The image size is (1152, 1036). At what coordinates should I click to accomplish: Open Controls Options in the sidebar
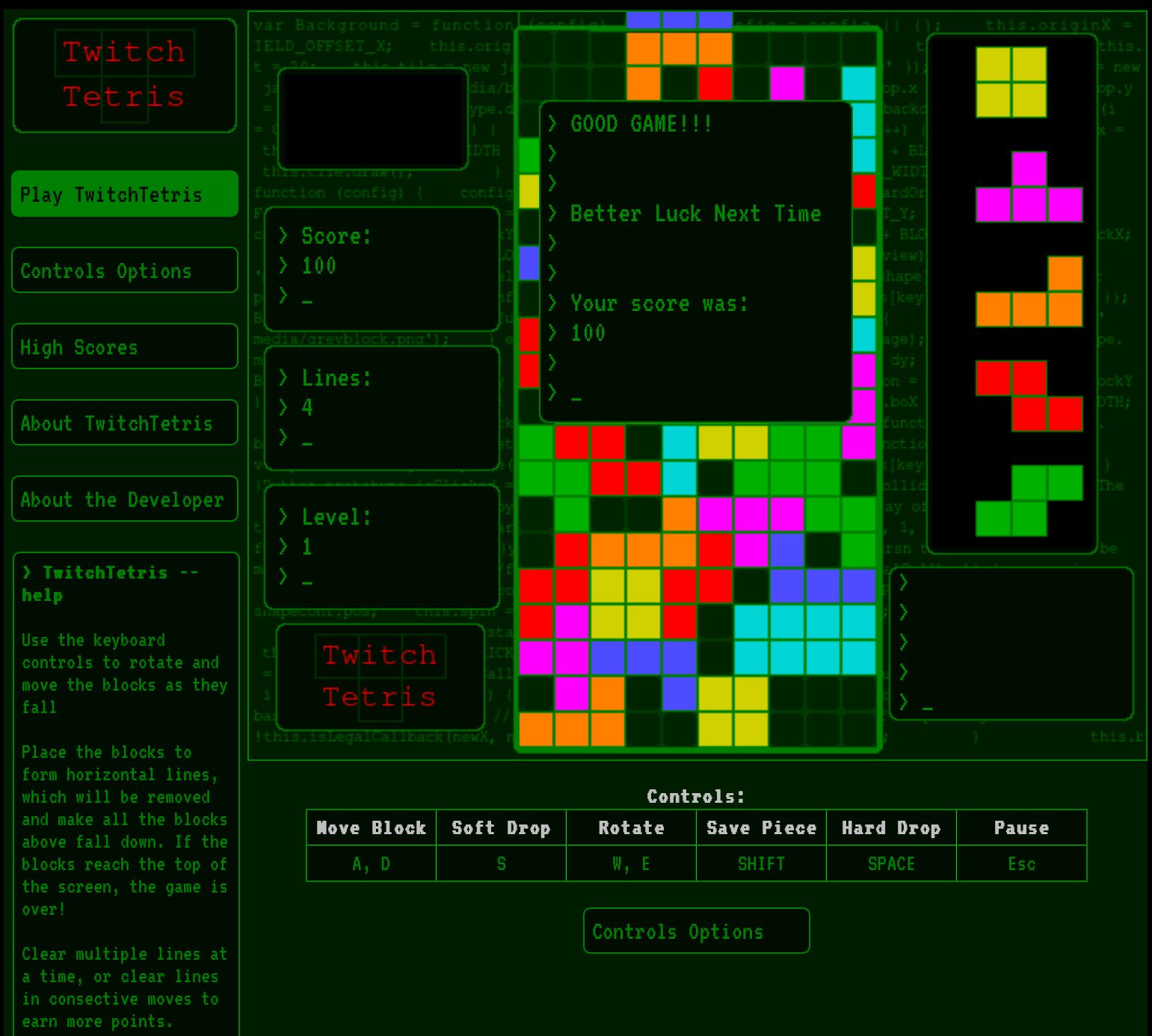[124, 271]
